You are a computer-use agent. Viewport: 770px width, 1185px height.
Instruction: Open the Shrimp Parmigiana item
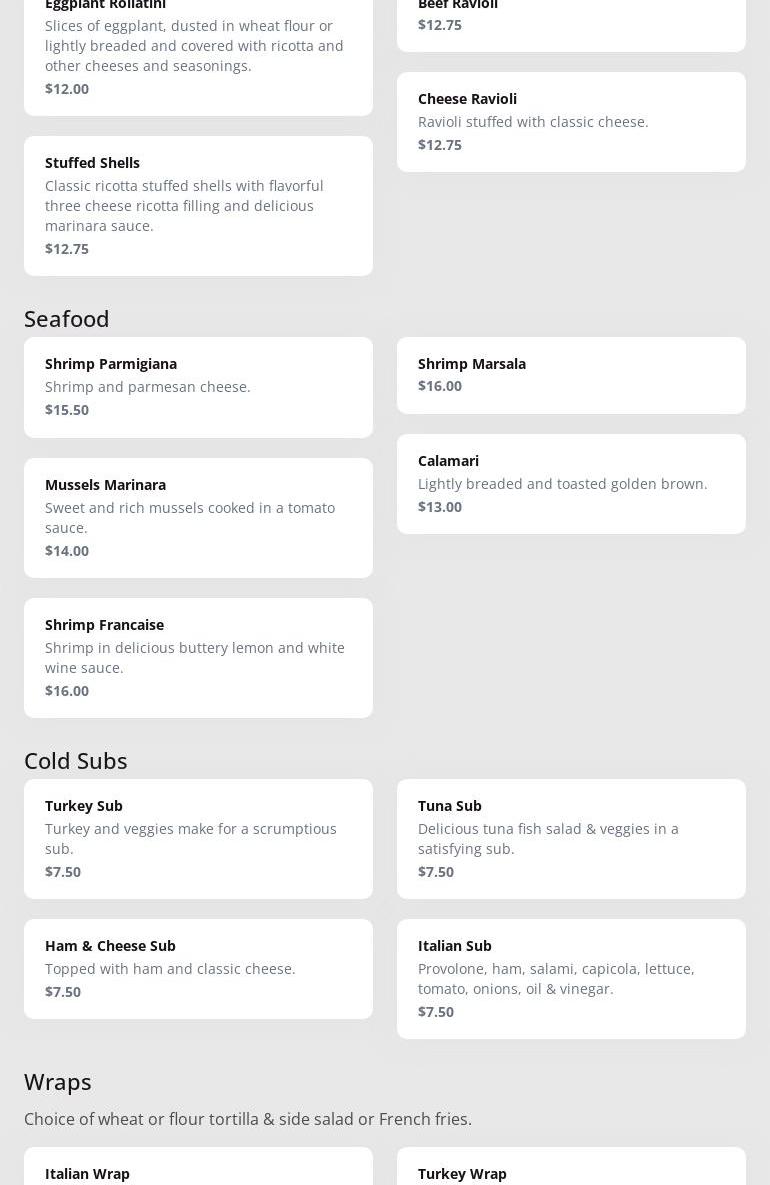[x=198, y=386]
